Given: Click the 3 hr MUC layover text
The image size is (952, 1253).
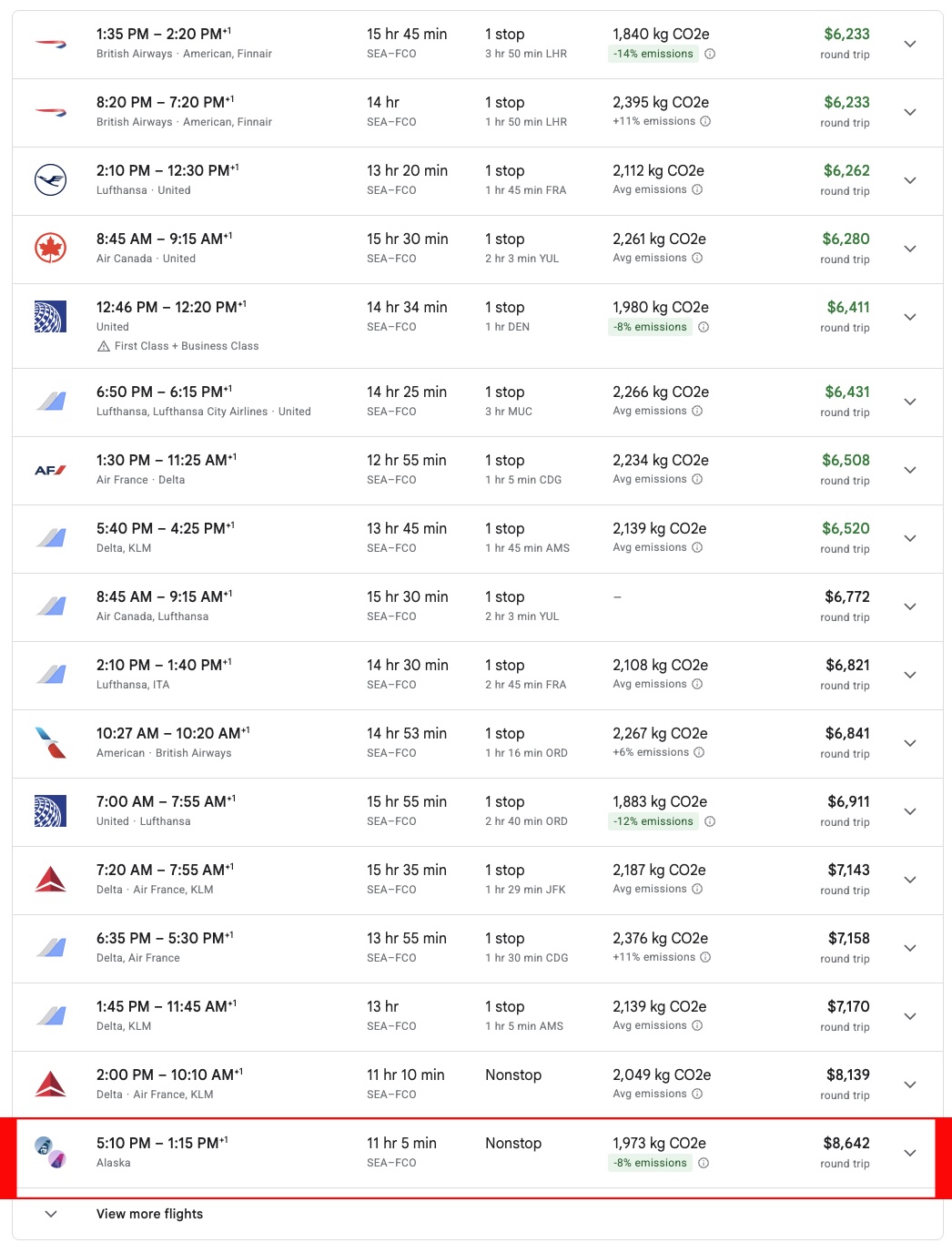Looking at the screenshot, I should coord(509,412).
